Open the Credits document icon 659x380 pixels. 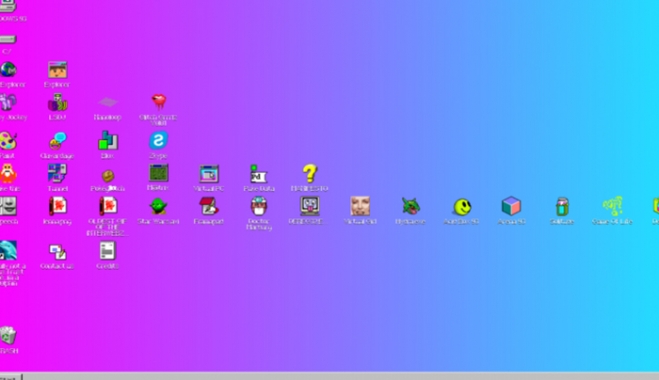coord(108,251)
